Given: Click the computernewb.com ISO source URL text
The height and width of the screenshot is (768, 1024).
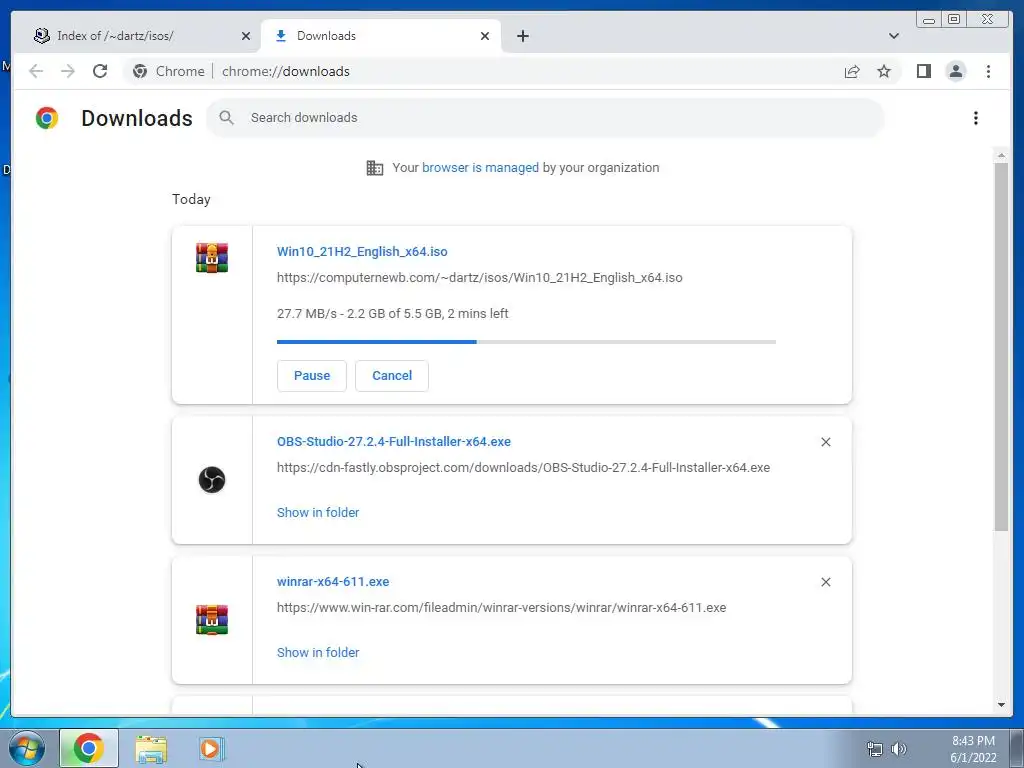Looking at the screenshot, I should (479, 278).
